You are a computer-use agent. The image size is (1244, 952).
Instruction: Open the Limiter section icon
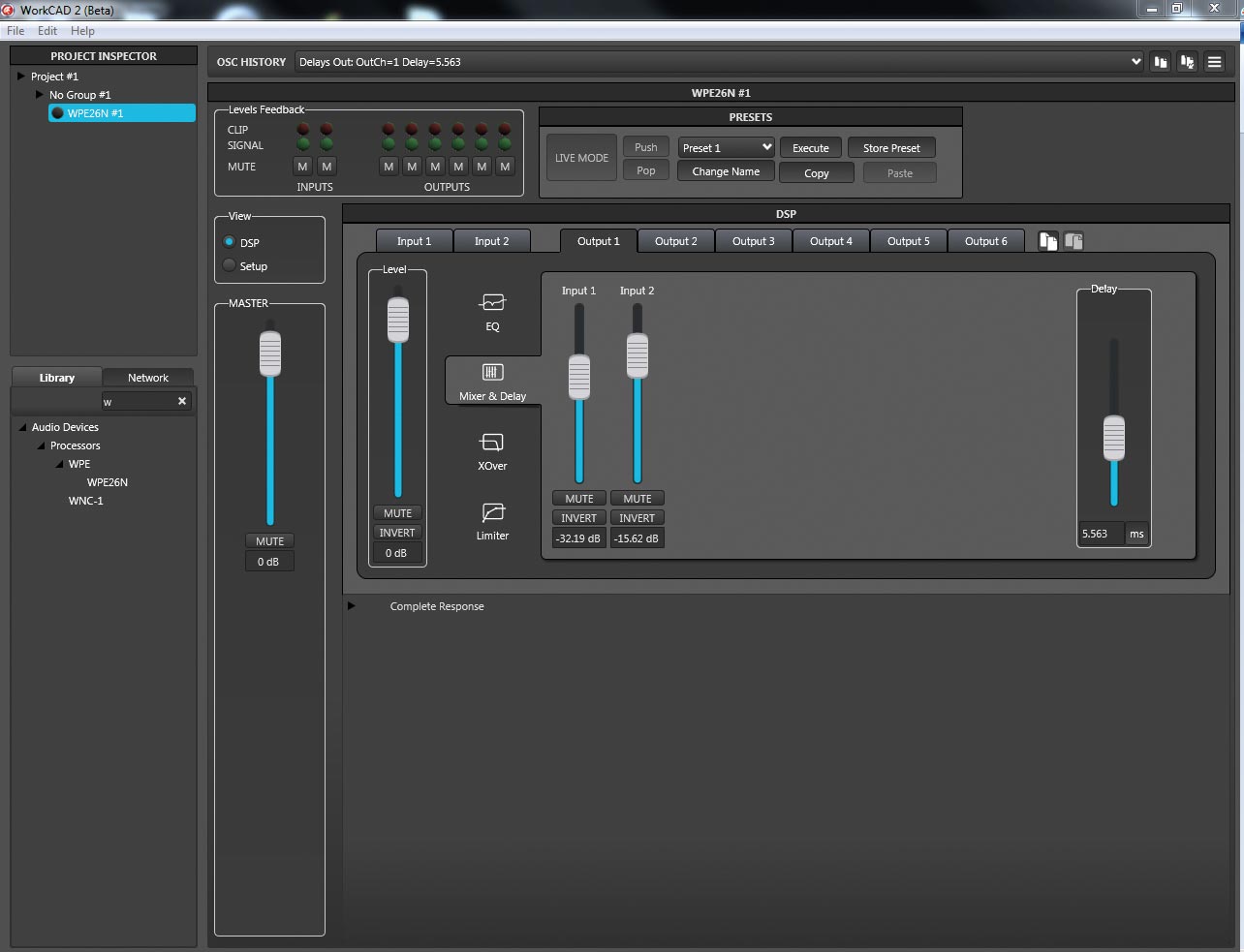click(492, 512)
